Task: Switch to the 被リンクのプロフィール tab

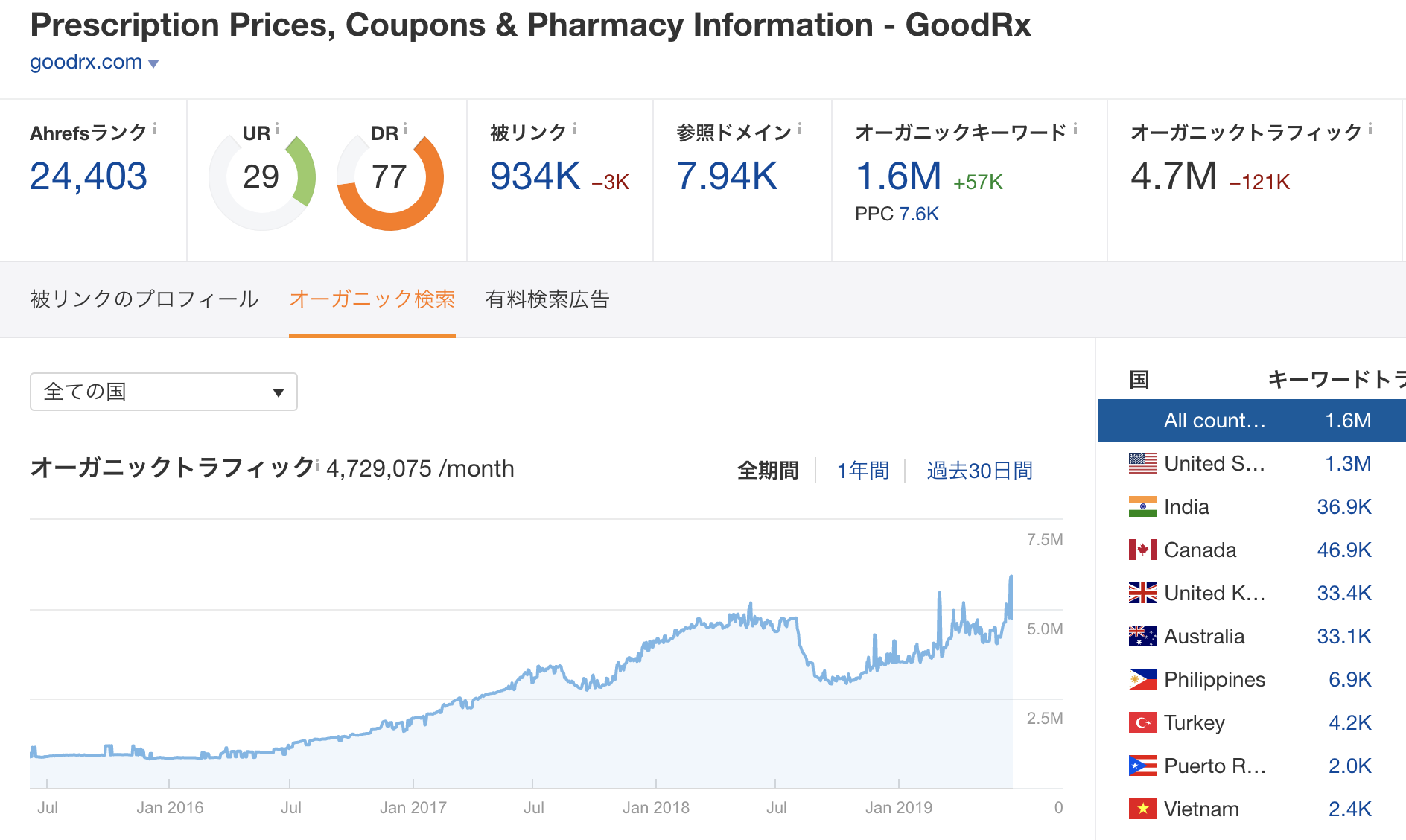Action: coord(144,299)
